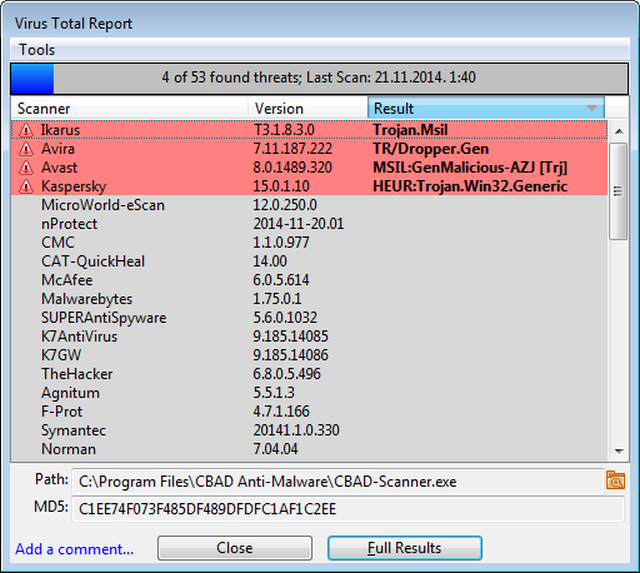Screen dimensions: 640x573
Task: Click version 12.0.250.0 cell
Action: pos(285,205)
